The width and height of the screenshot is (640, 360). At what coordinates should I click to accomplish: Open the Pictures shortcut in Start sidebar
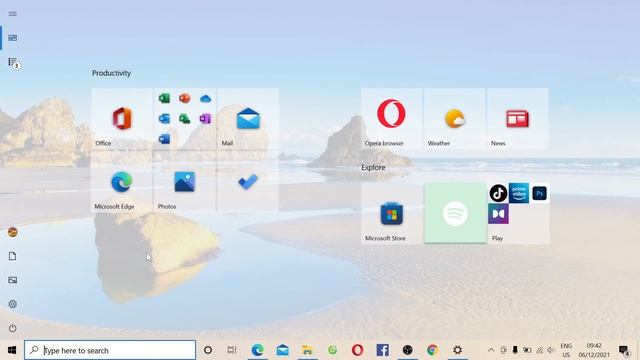13,280
